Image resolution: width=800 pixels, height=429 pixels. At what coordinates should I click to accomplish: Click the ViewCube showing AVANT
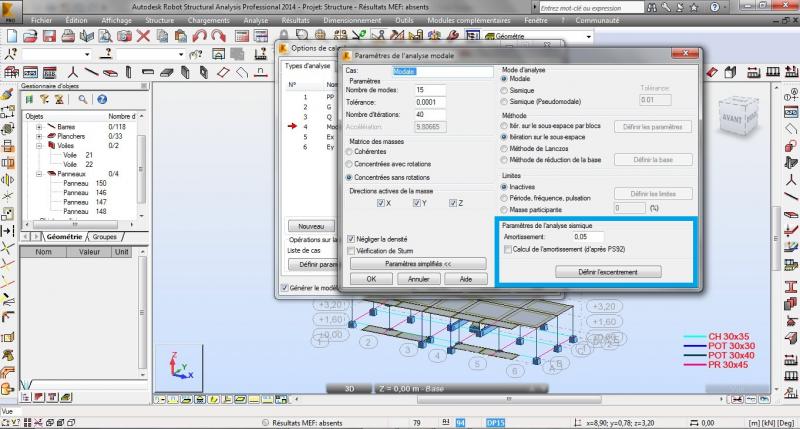tap(737, 117)
